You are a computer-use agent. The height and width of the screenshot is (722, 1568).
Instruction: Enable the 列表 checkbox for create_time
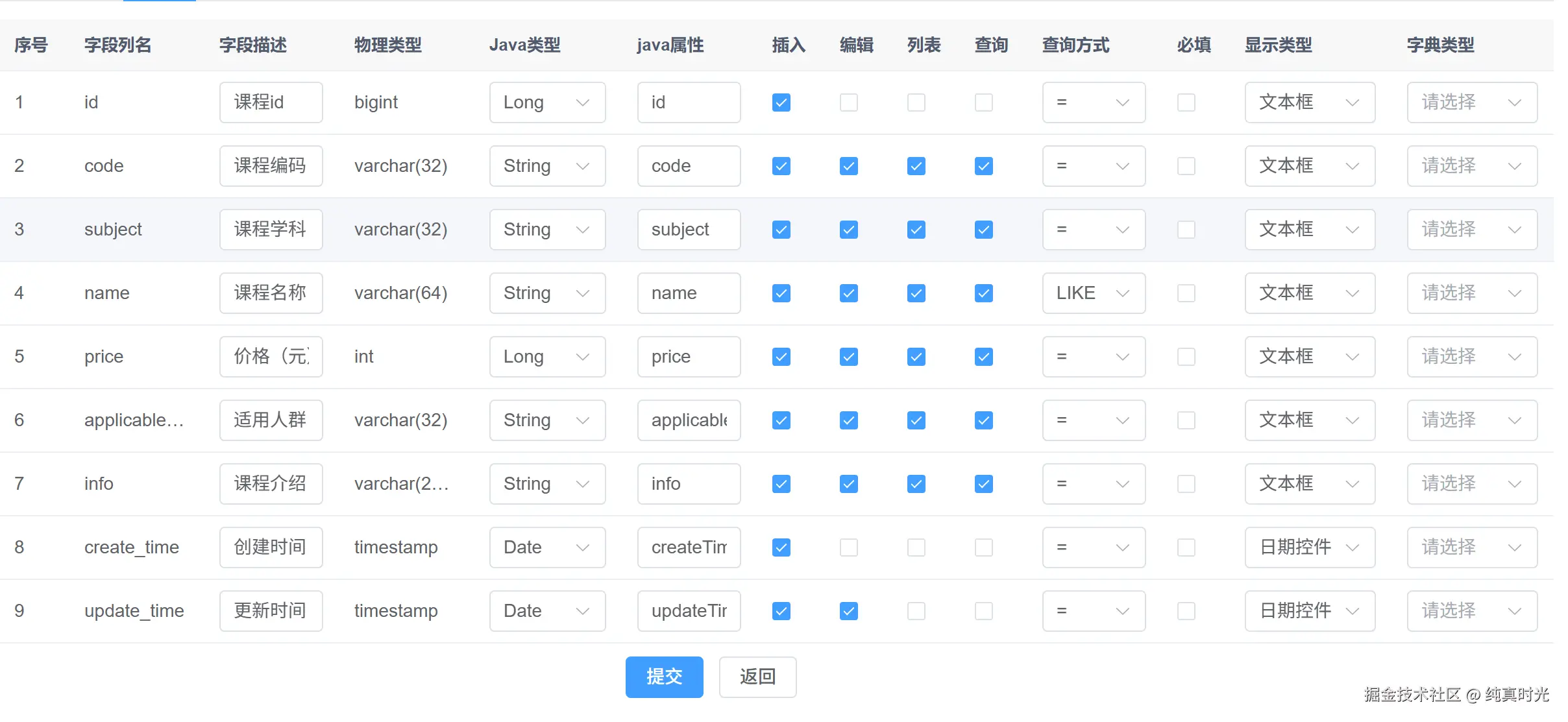[x=916, y=547]
